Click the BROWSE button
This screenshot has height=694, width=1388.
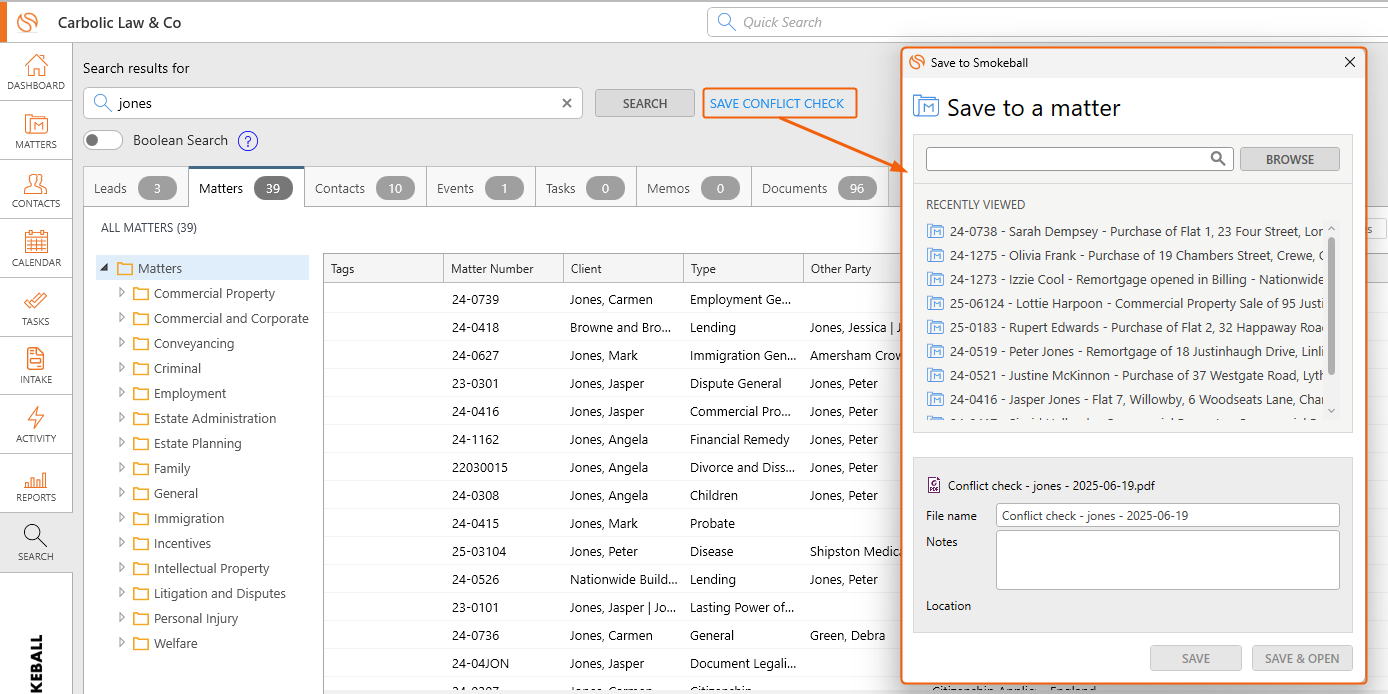(x=1290, y=159)
